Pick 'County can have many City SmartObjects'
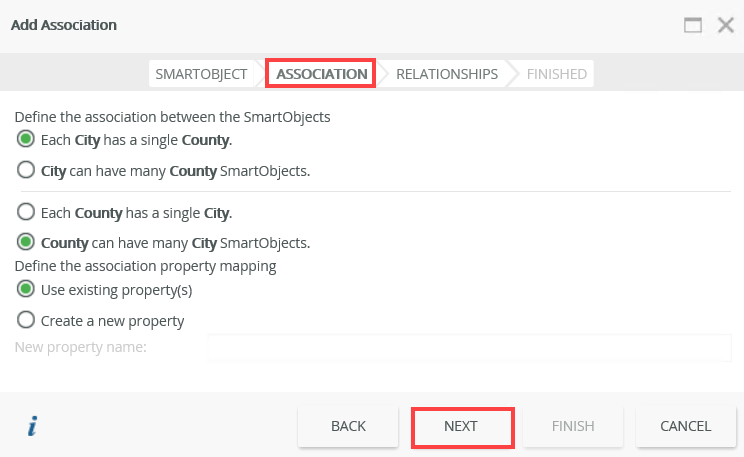 [x=26, y=242]
